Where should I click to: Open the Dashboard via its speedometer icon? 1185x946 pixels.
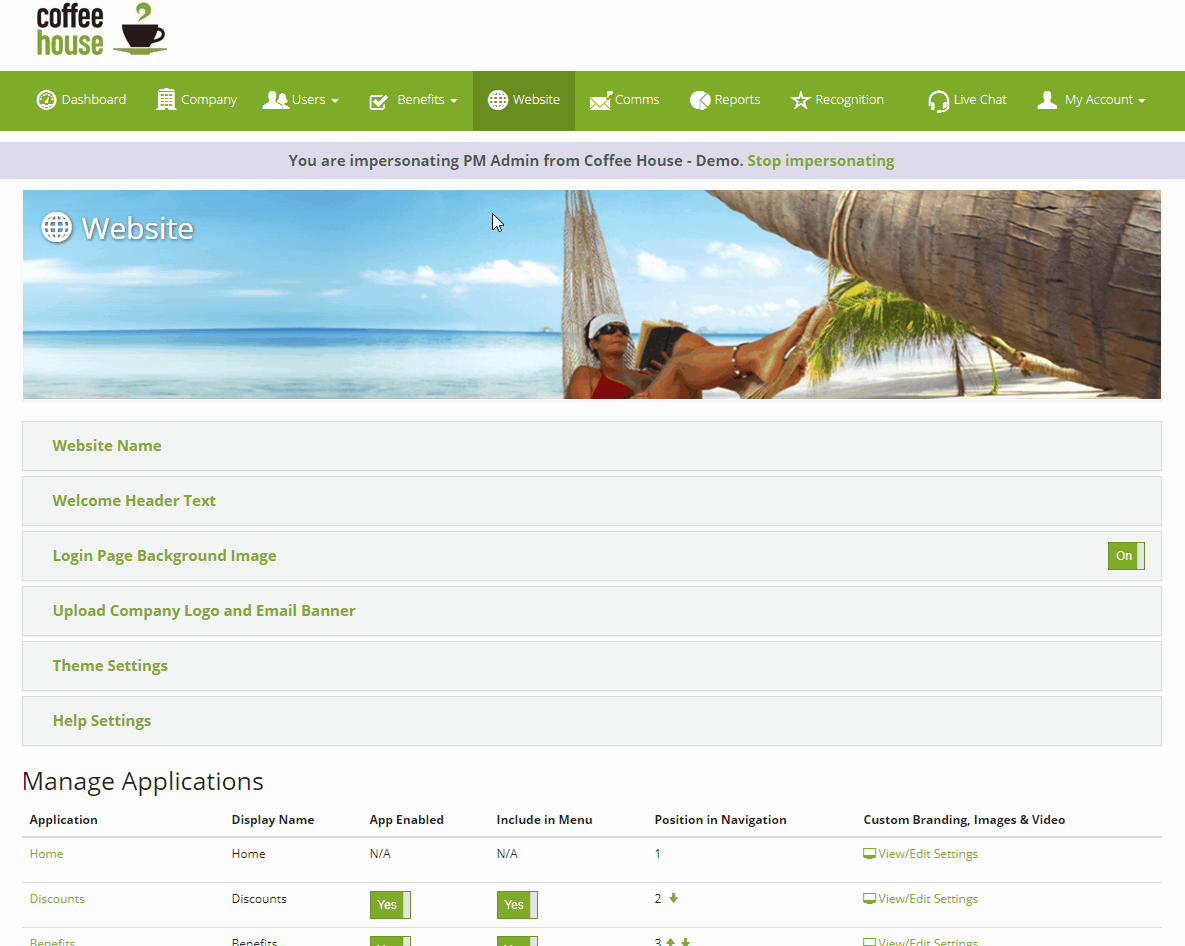point(46,99)
